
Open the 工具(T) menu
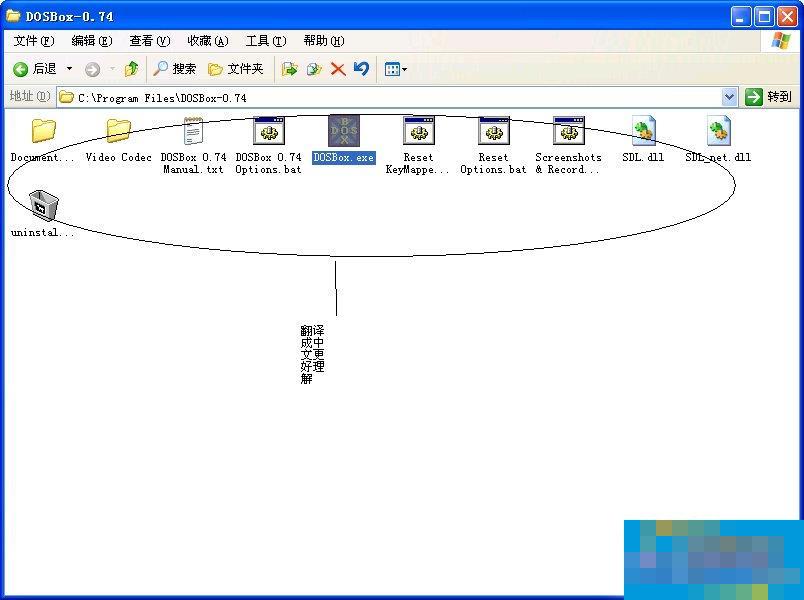pyautogui.click(x=265, y=41)
